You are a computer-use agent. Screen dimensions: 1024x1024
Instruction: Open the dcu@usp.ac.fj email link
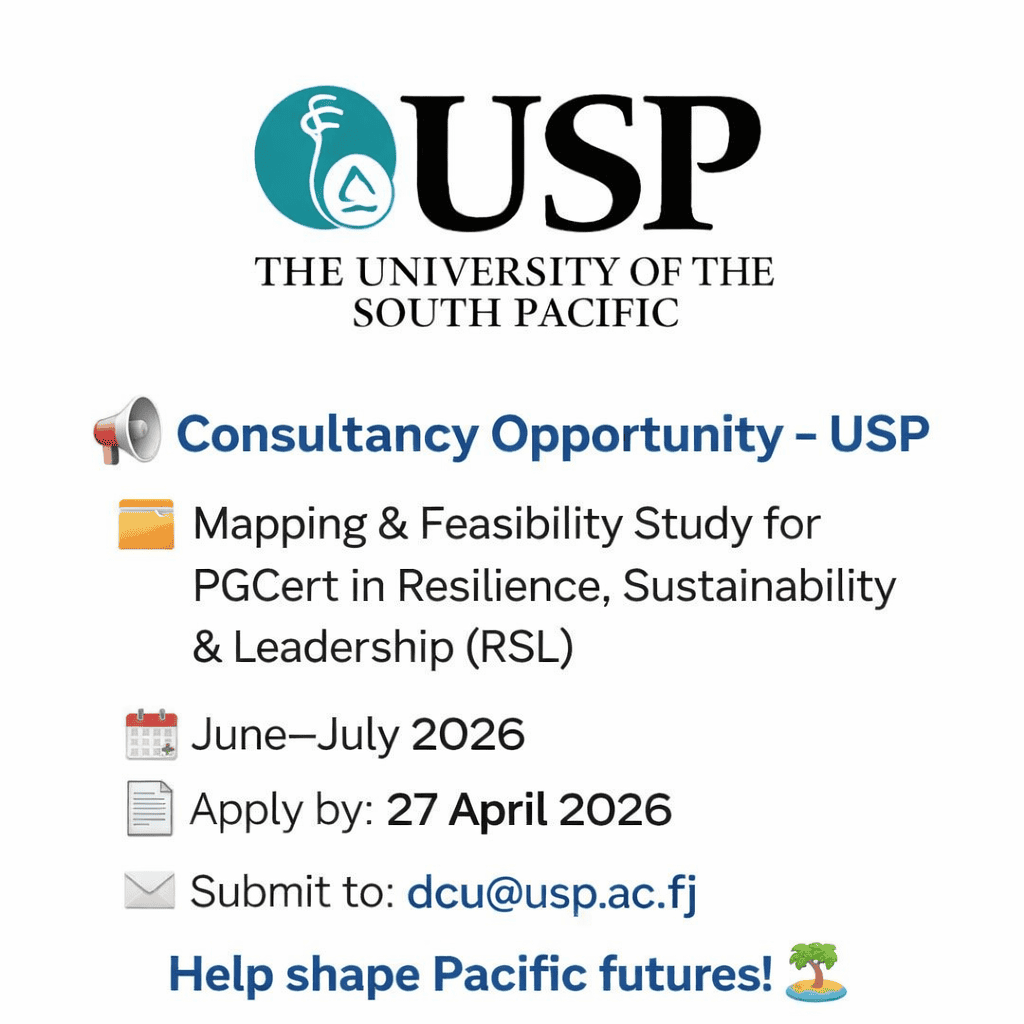551,892
